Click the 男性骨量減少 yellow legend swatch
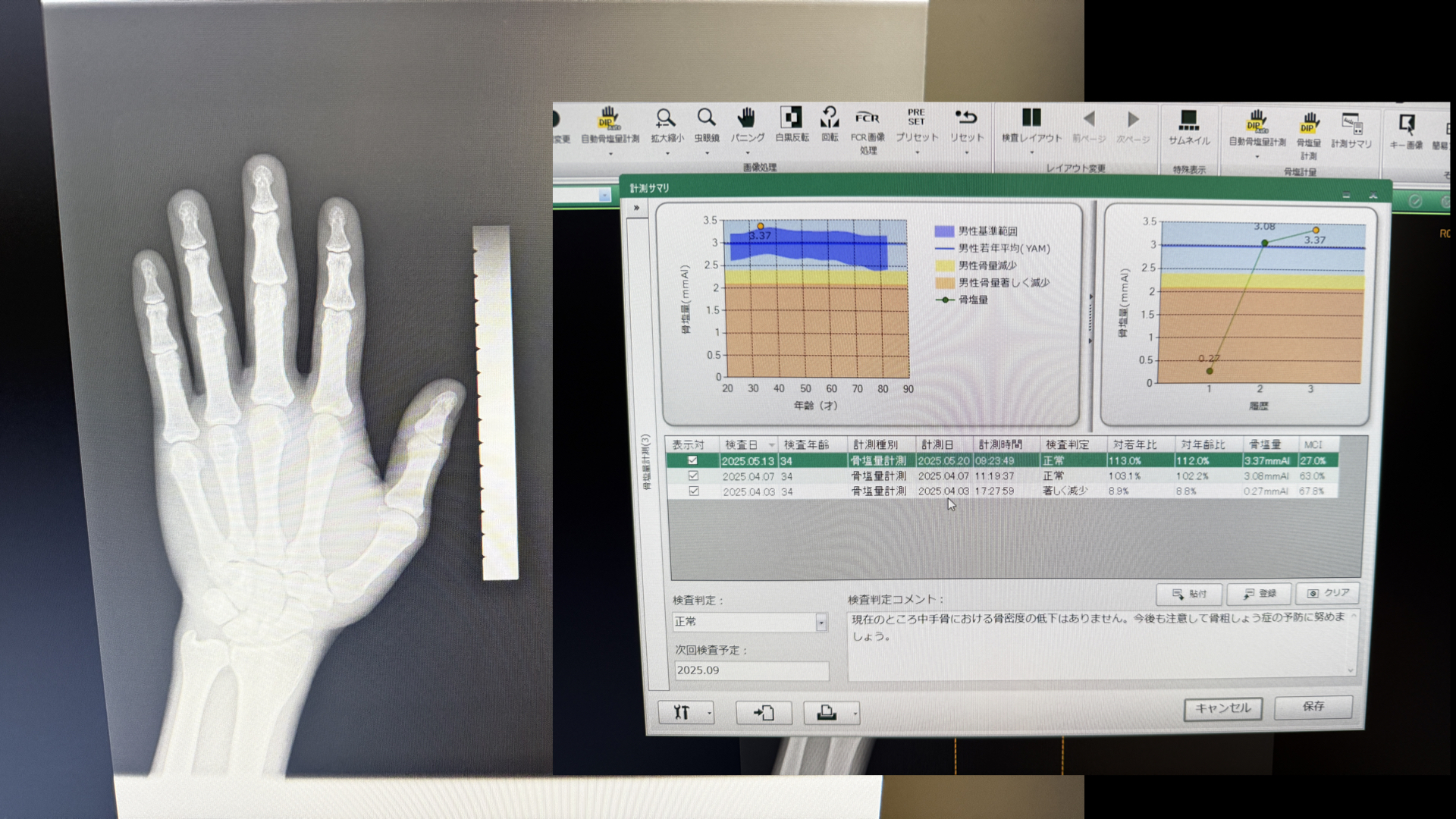 pos(945,265)
